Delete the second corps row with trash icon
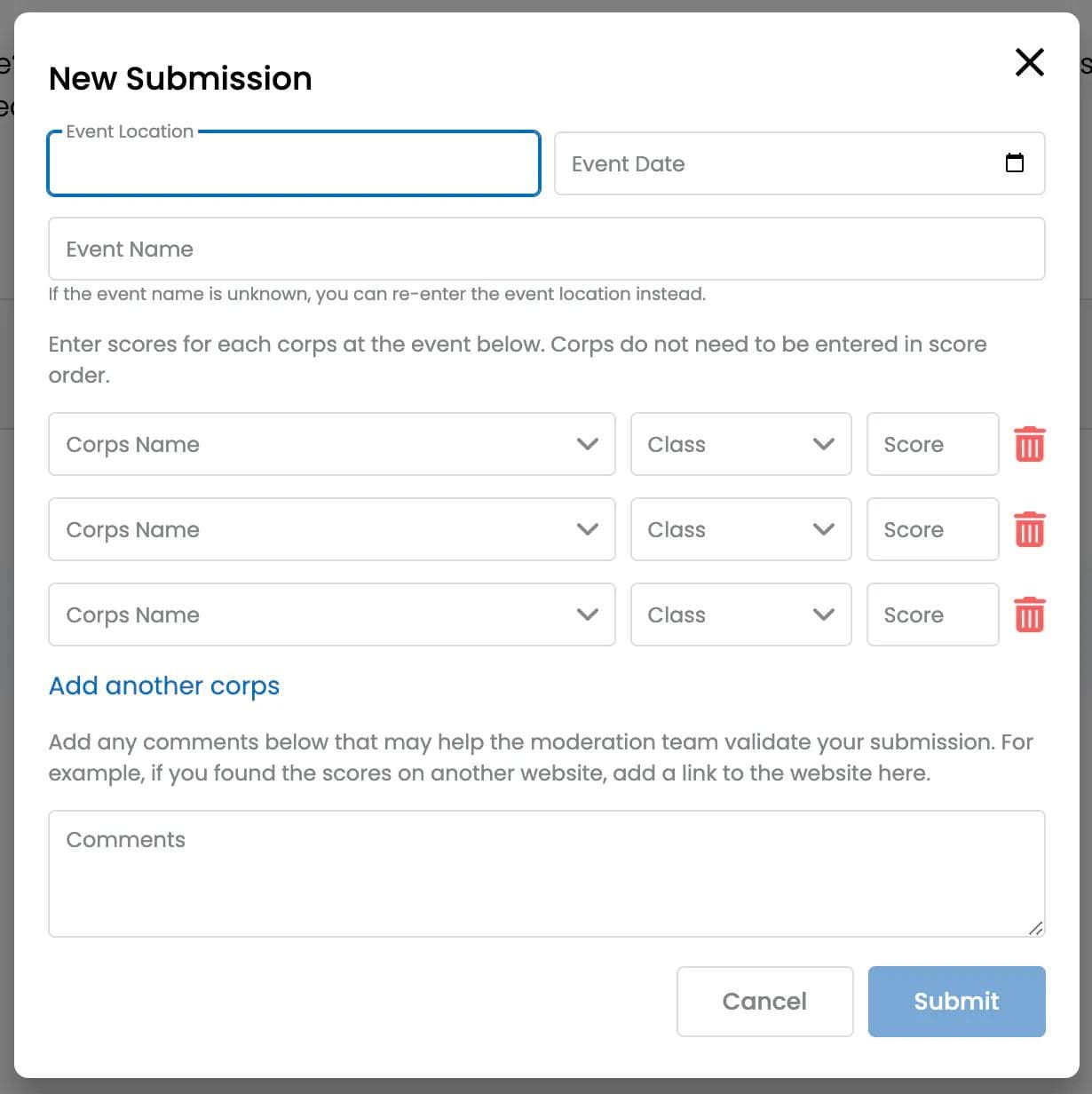The width and height of the screenshot is (1092, 1094). pyautogui.click(x=1029, y=529)
